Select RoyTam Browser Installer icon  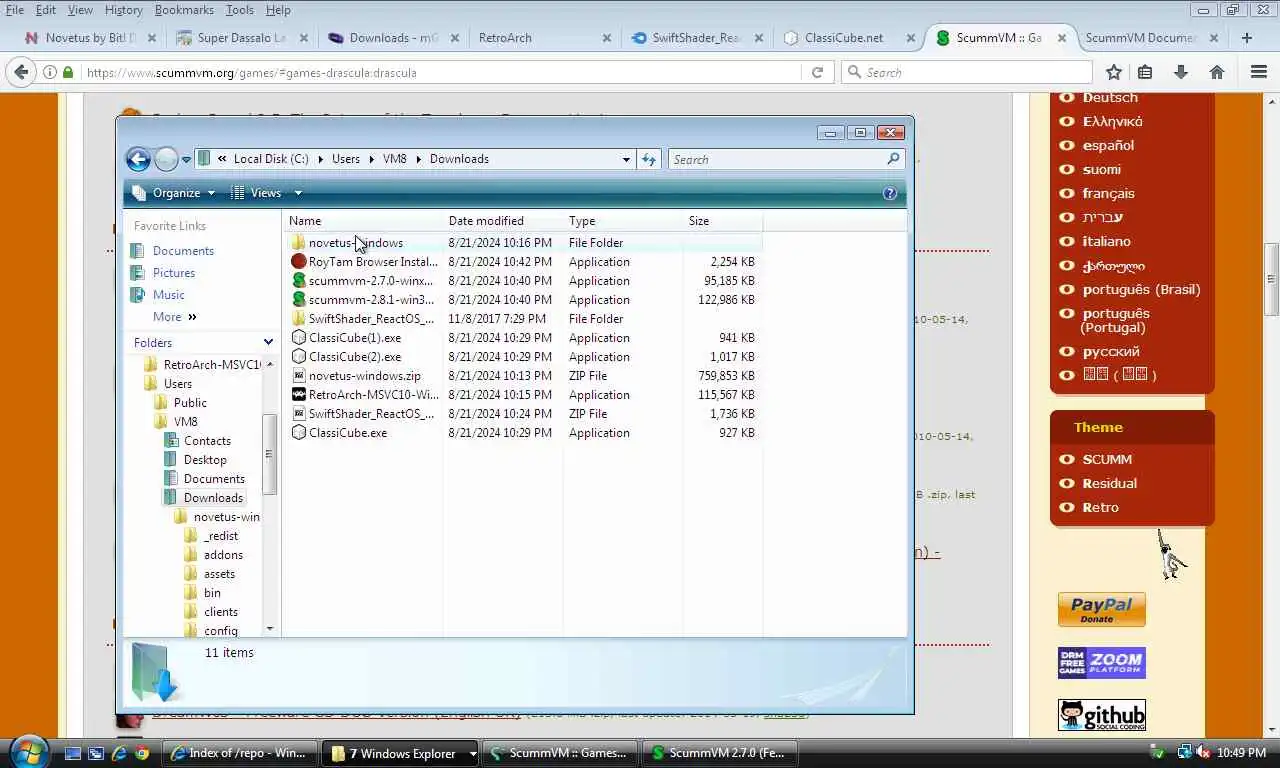(x=298, y=262)
